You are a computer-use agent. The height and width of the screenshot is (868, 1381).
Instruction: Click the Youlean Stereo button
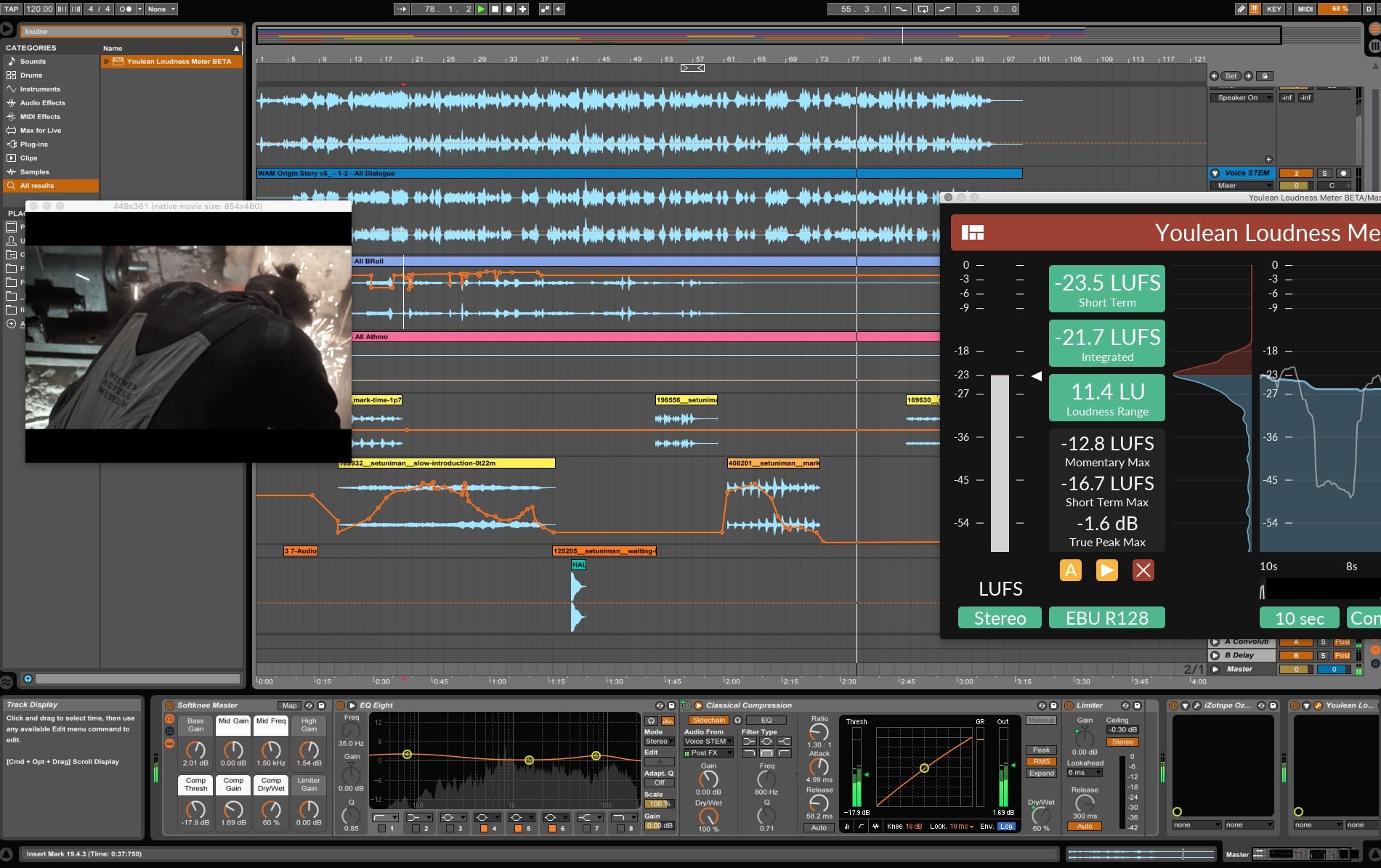pyautogui.click(x=1000, y=618)
